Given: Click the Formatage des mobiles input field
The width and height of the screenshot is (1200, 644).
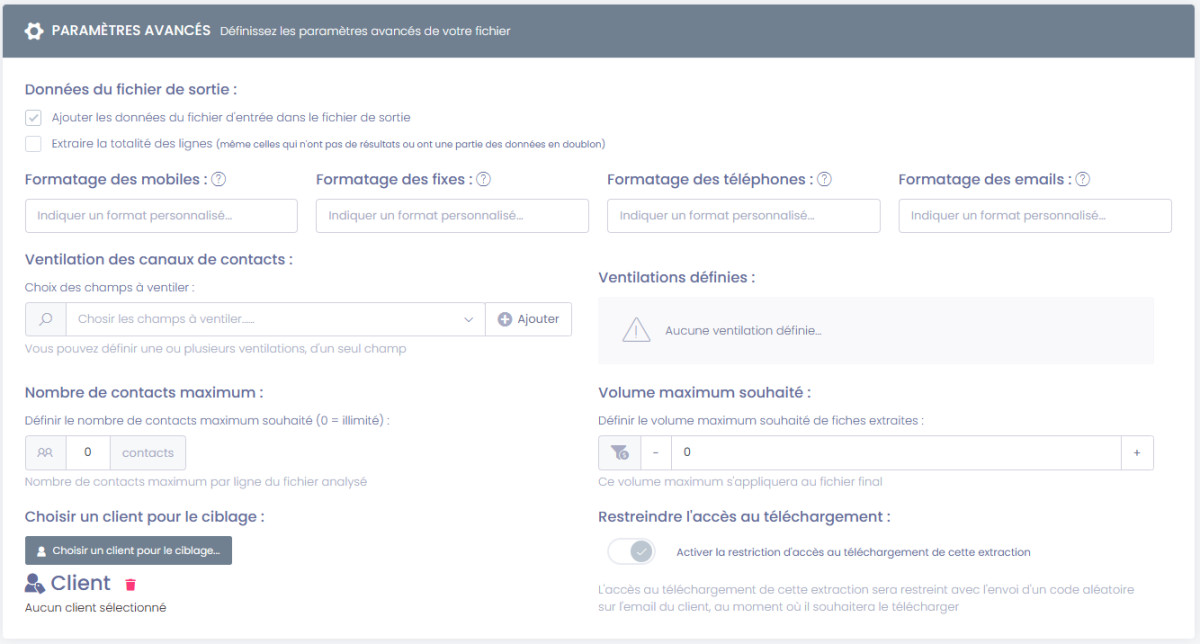Looking at the screenshot, I should 161,216.
